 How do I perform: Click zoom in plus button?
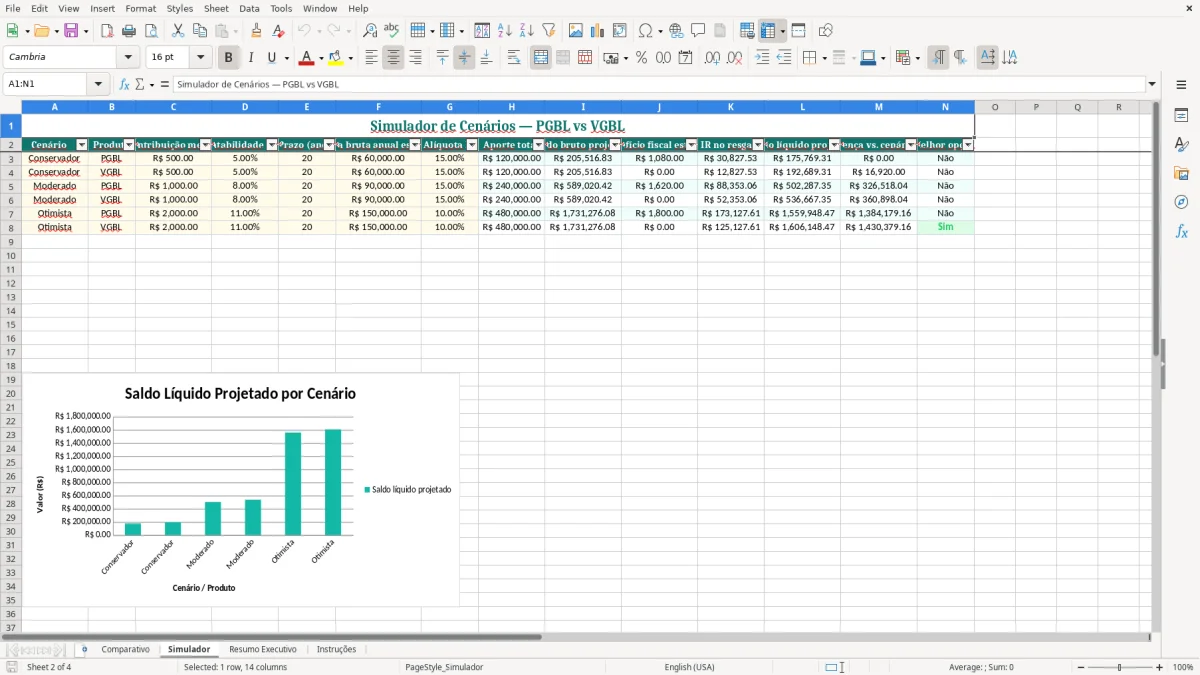point(1160,667)
